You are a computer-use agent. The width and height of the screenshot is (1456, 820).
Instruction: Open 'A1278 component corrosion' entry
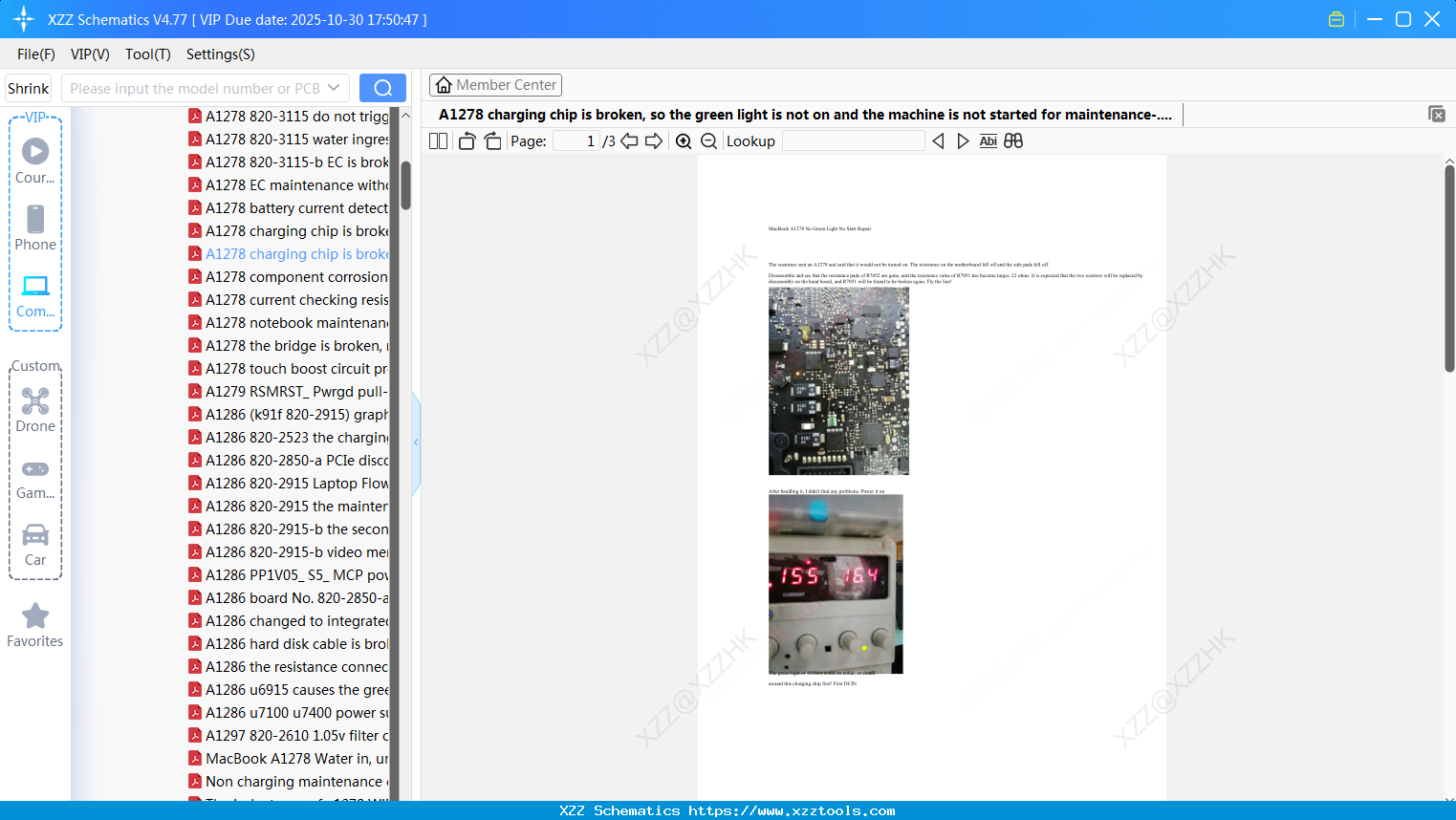pyautogui.click(x=289, y=276)
